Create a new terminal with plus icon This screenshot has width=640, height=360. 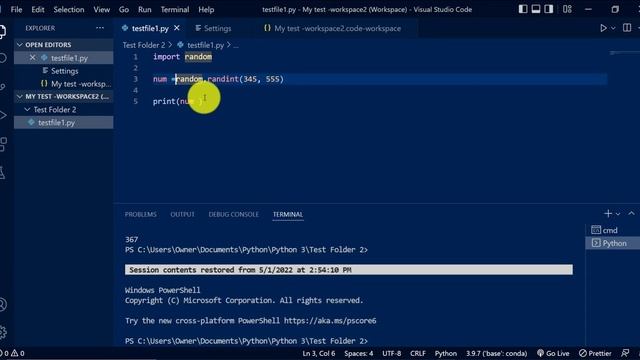(x=608, y=213)
